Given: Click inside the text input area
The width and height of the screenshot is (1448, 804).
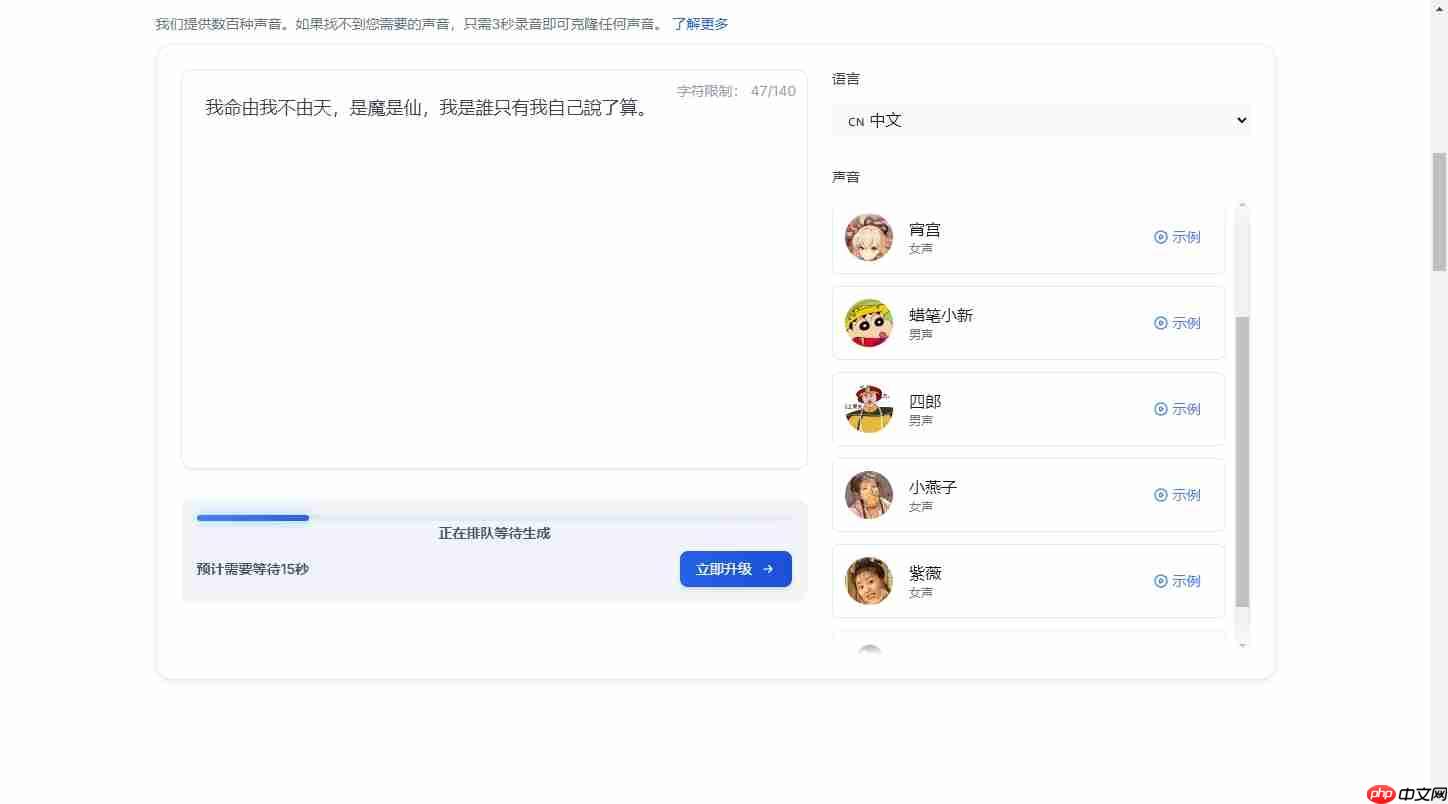Looking at the screenshot, I should tap(494, 270).
